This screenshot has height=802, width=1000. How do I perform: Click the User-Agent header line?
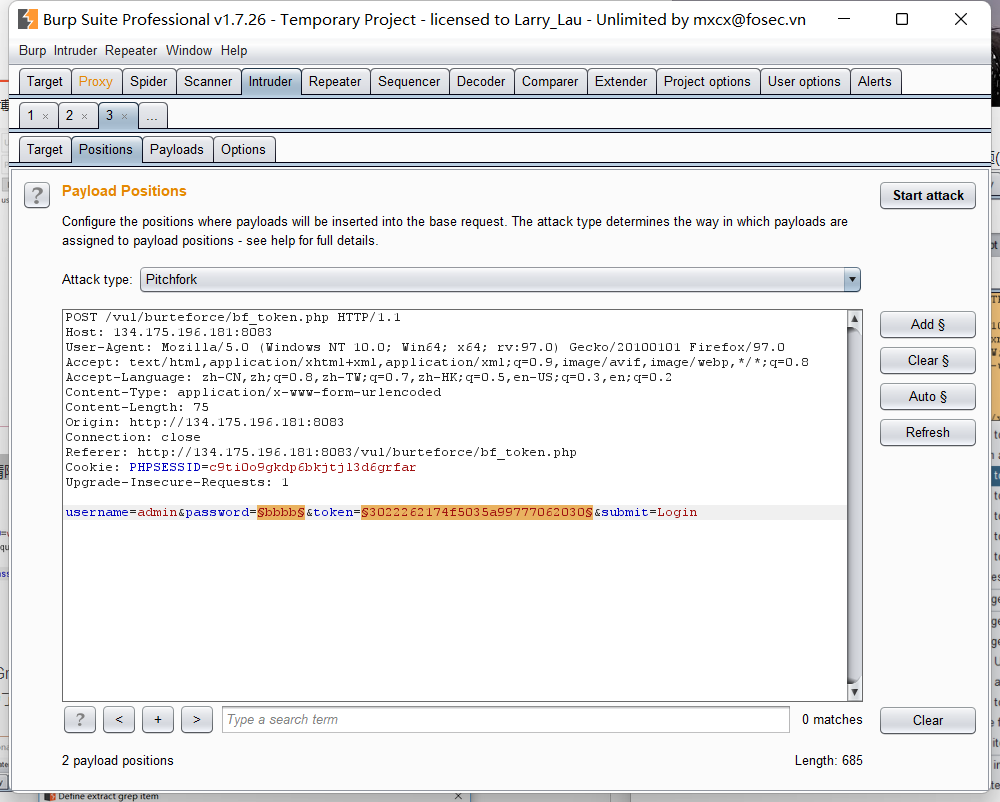[x=425, y=347]
